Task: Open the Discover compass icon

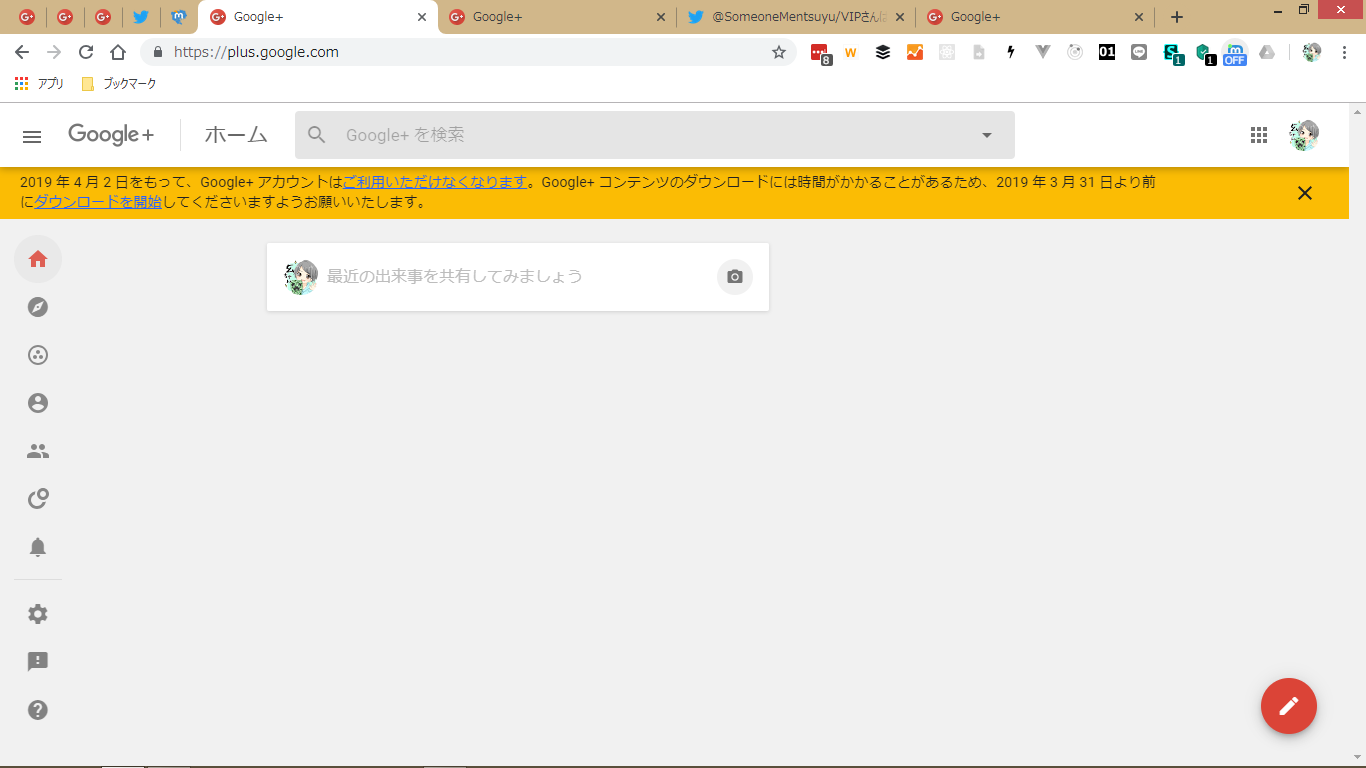Action: click(38, 307)
